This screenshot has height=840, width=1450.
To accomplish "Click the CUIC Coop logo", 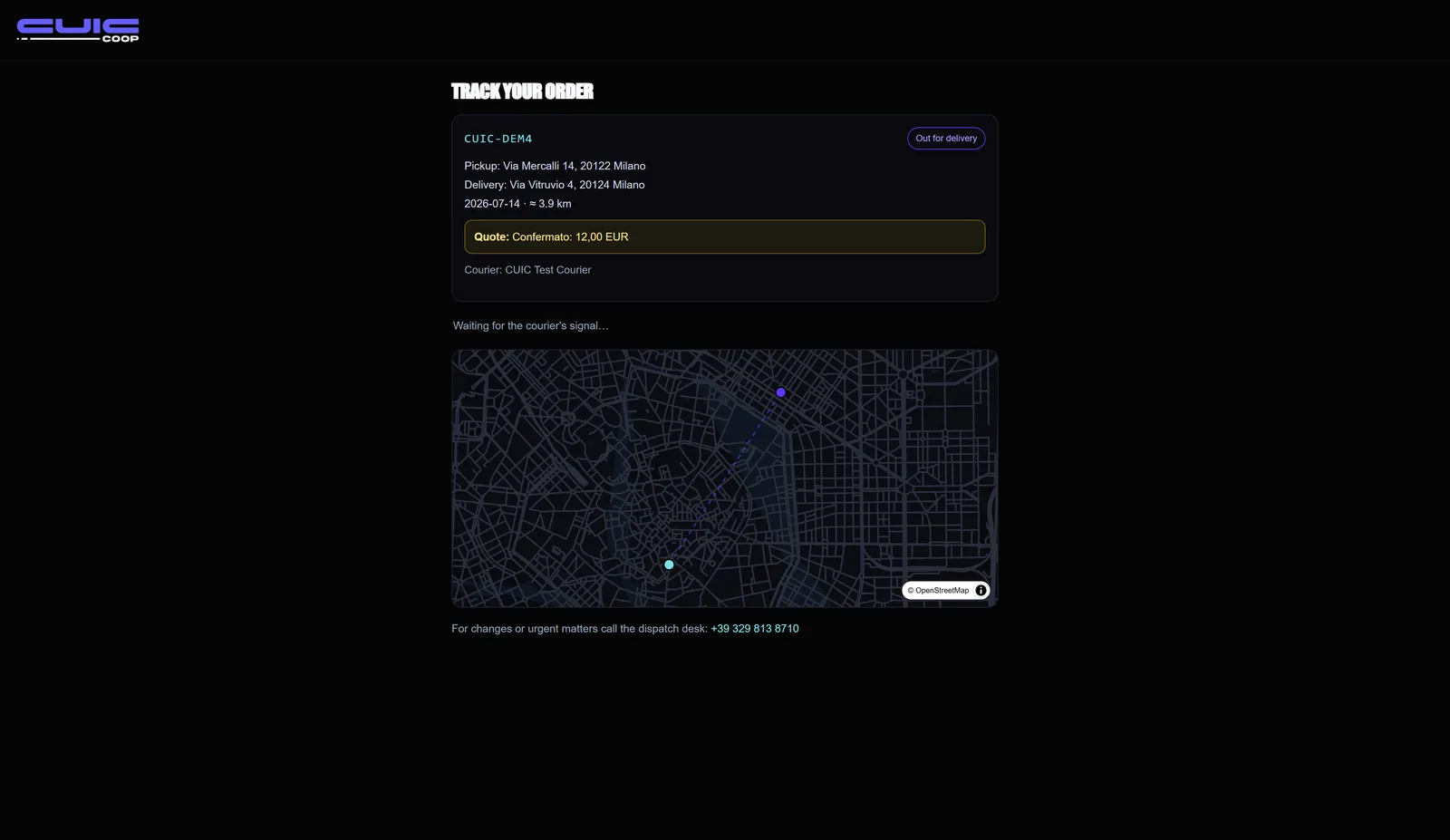I will point(78,30).
